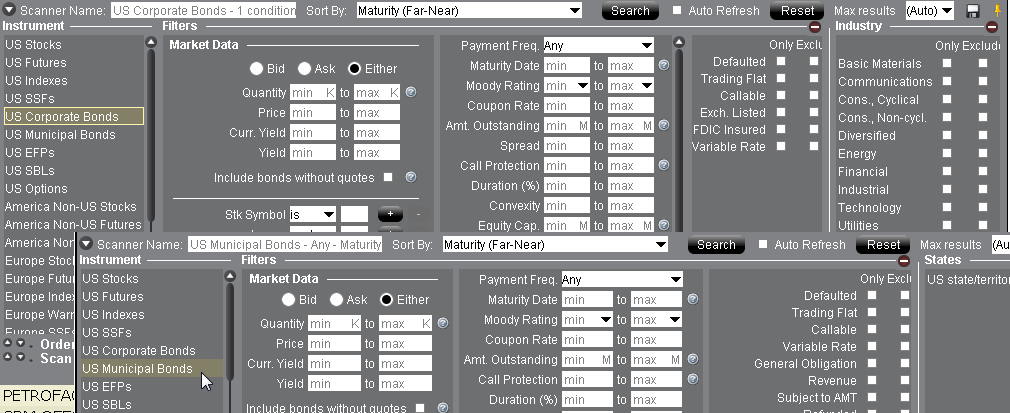Open Moody Rating min dropdown, Municipal scanner
The width and height of the screenshot is (1010, 413).
(587, 319)
